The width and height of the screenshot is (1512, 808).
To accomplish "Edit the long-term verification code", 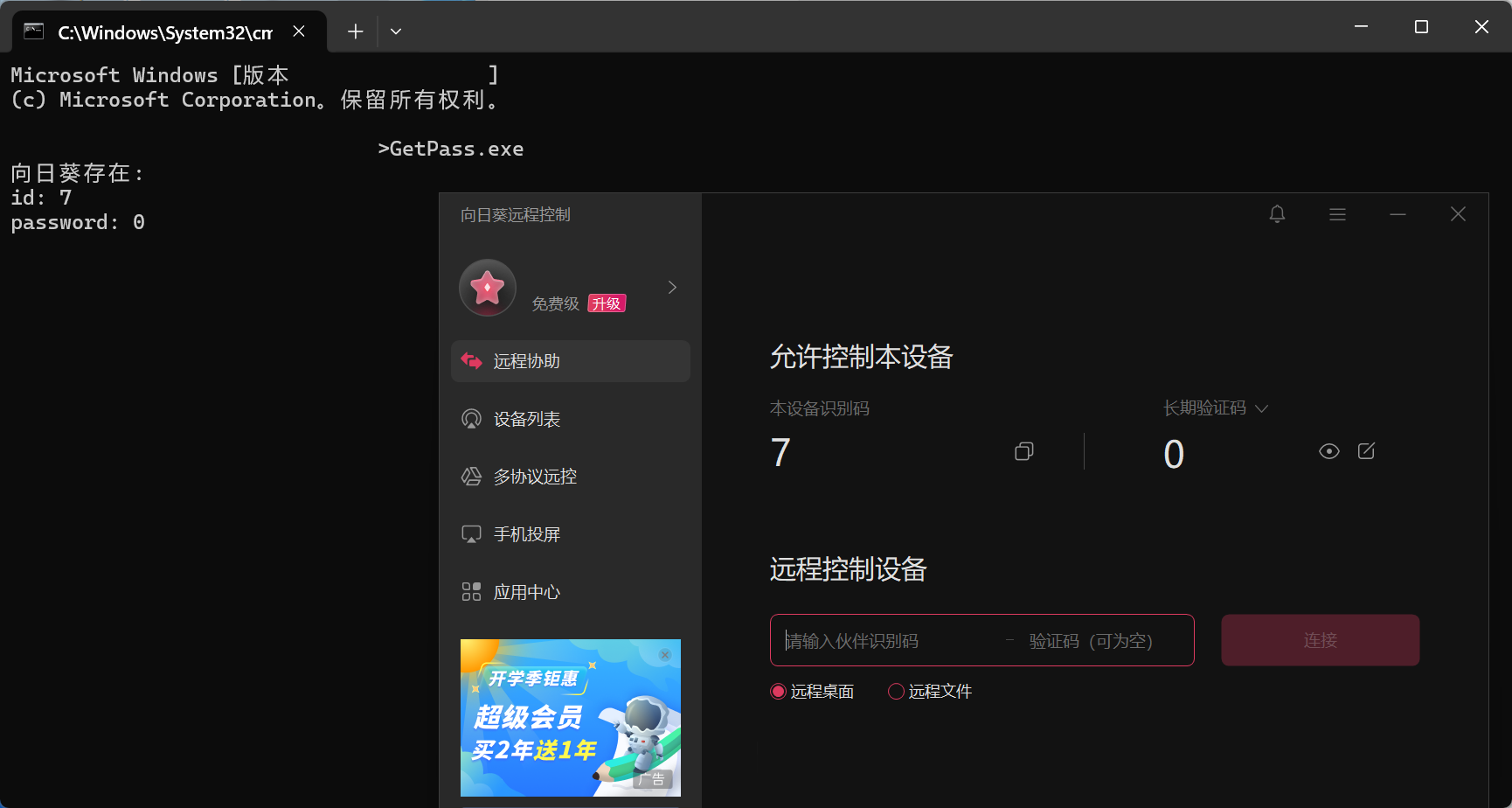I will 1366,451.
